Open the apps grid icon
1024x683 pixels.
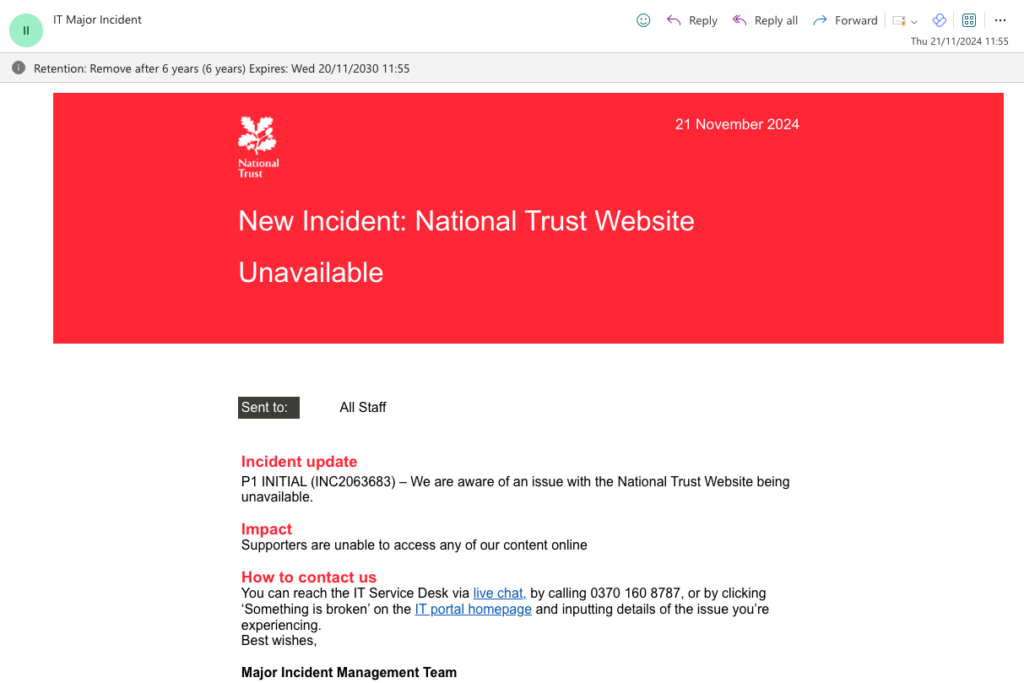click(x=969, y=20)
